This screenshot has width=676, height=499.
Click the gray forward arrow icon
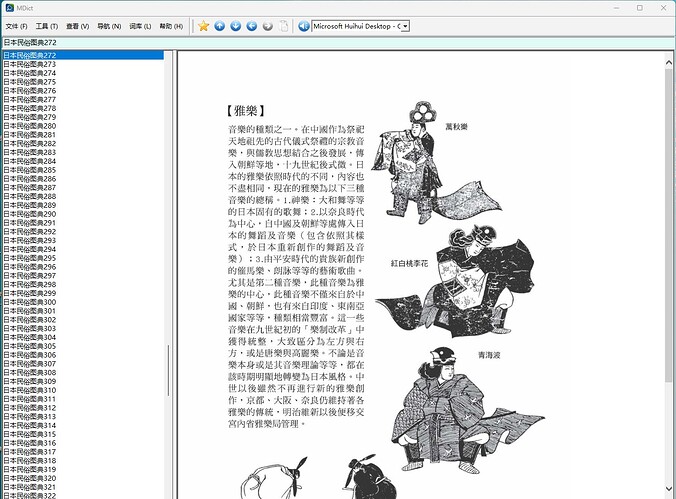(x=268, y=26)
